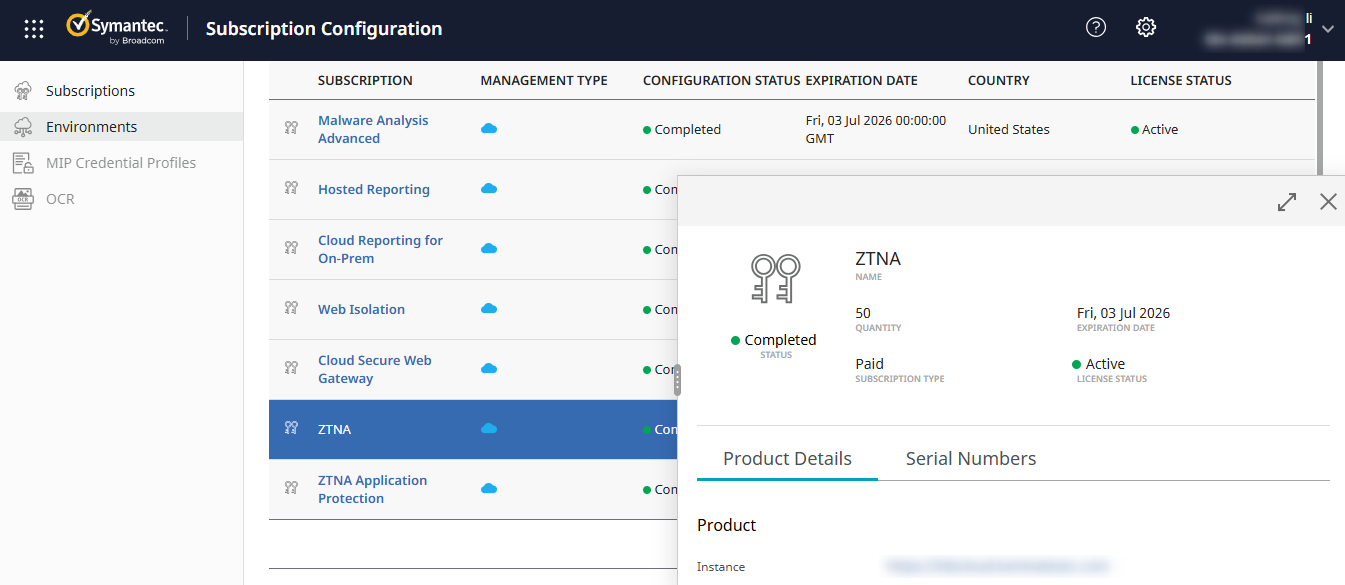Image resolution: width=1345 pixels, height=585 pixels.
Task: Open Cloud Secure Web Gateway link
Action: pos(375,369)
